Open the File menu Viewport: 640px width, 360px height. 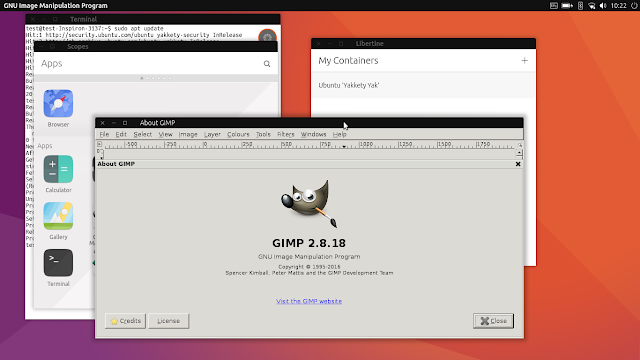pos(104,134)
